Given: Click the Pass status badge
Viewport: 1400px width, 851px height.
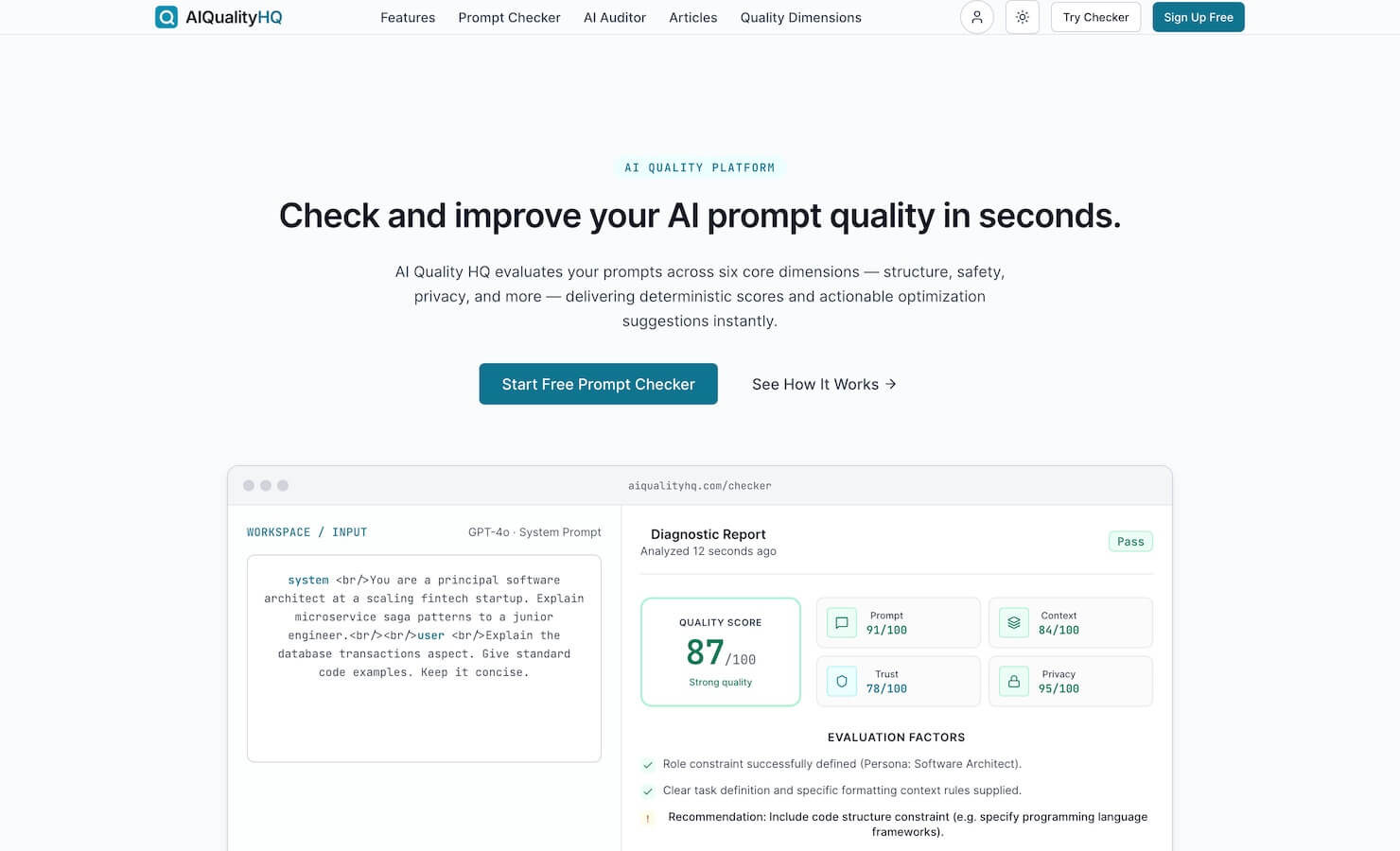Looking at the screenshot, I should 1130,542.
